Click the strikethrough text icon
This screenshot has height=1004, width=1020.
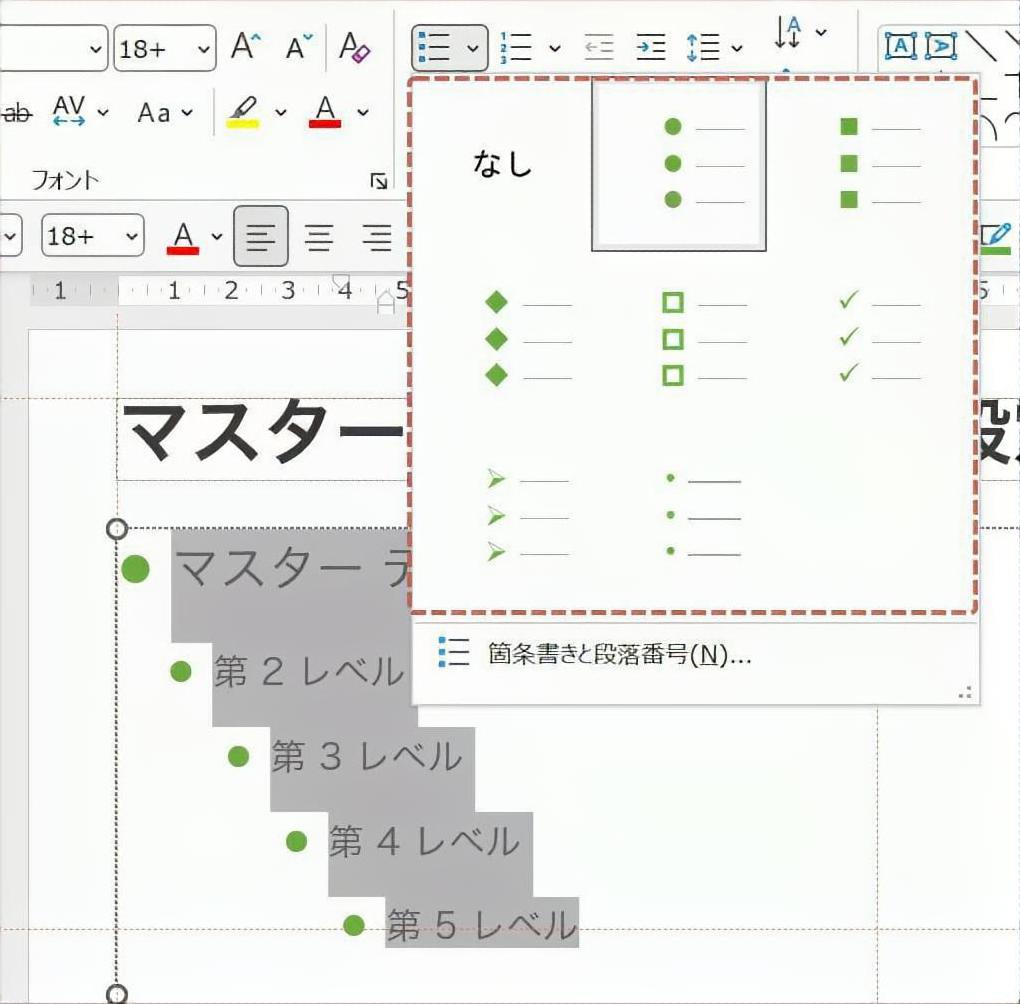pos(15,112)
